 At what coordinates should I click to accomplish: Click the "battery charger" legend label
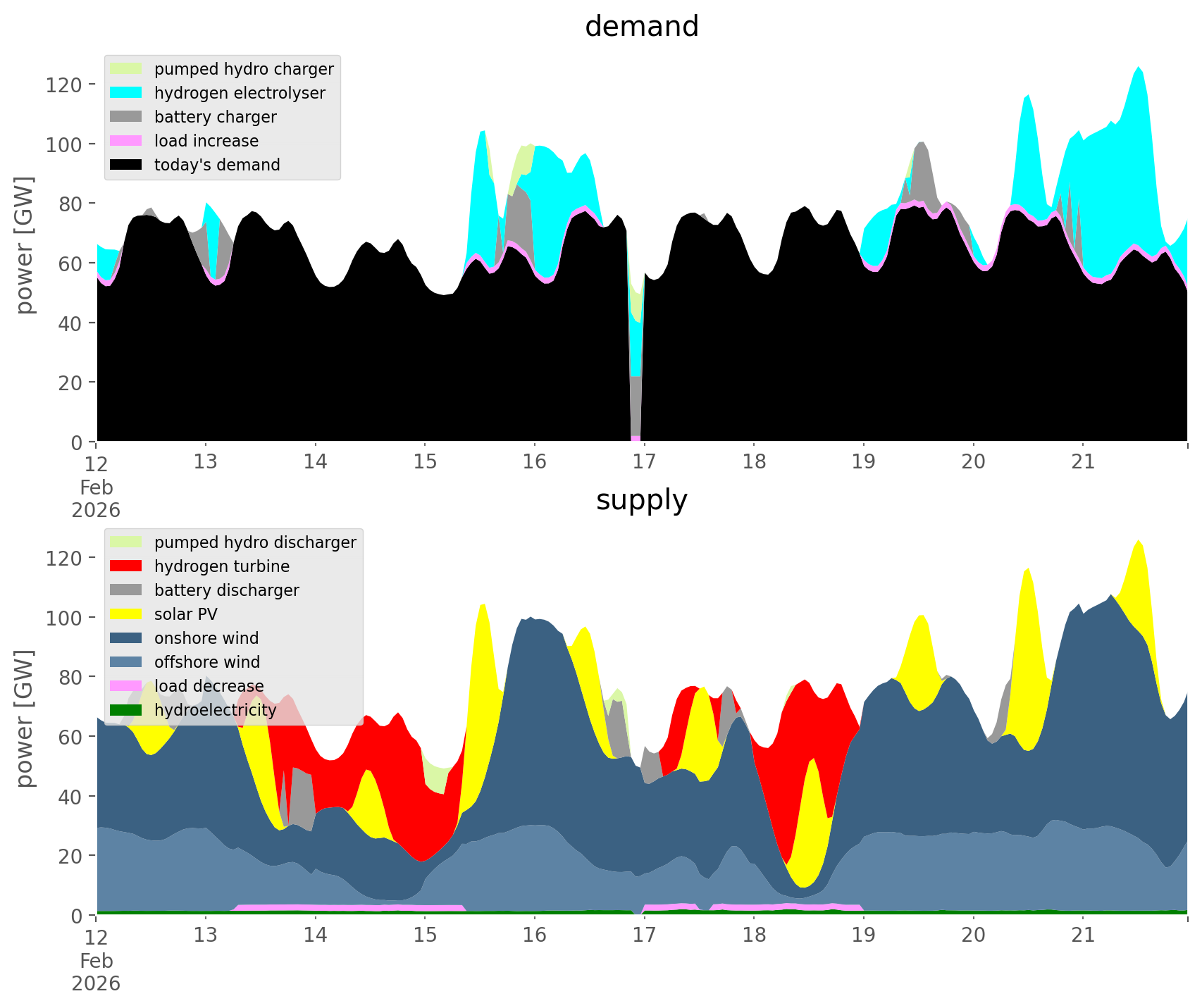(215, 117)
